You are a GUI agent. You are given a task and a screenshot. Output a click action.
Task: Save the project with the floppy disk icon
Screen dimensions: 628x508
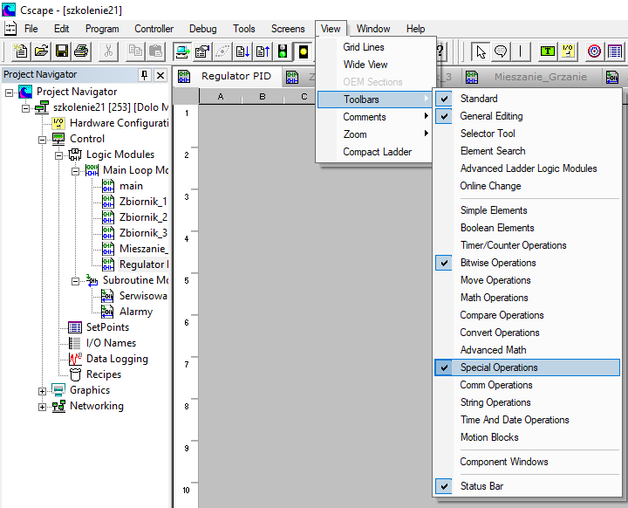click(x=62, y=51)
